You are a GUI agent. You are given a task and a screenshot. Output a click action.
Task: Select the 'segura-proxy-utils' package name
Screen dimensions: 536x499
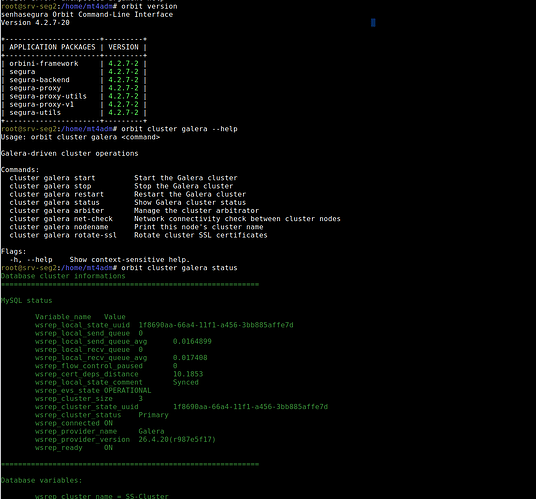click(x=48, y=96)
